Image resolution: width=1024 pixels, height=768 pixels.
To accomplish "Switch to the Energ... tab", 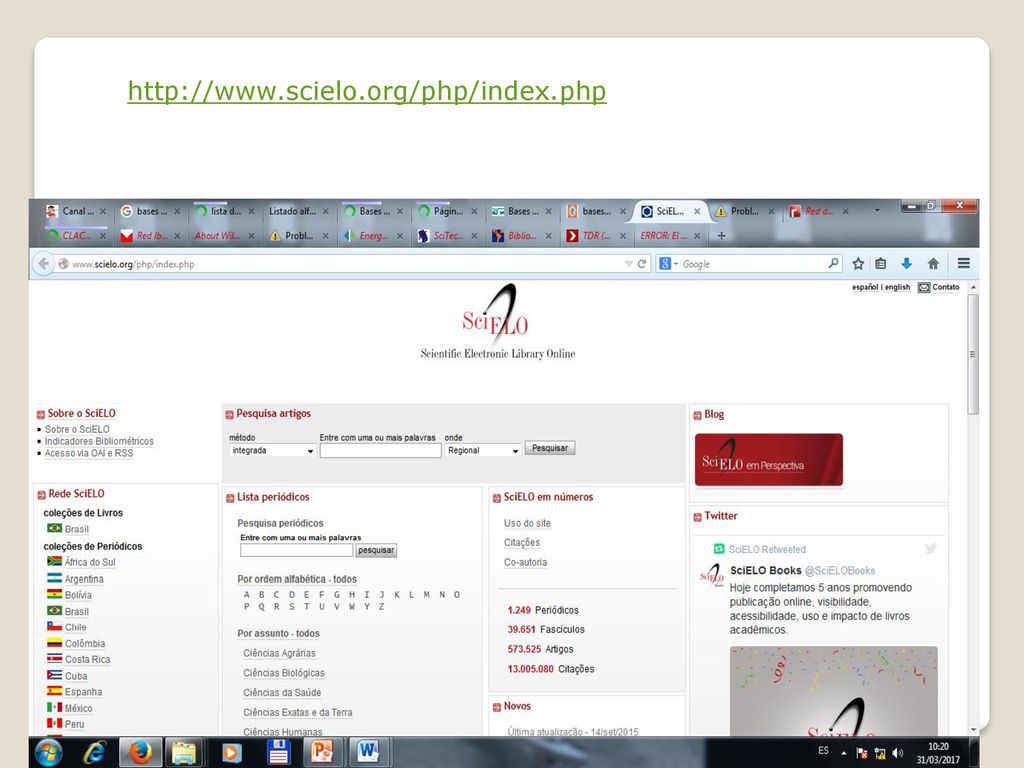I will 373,236.
